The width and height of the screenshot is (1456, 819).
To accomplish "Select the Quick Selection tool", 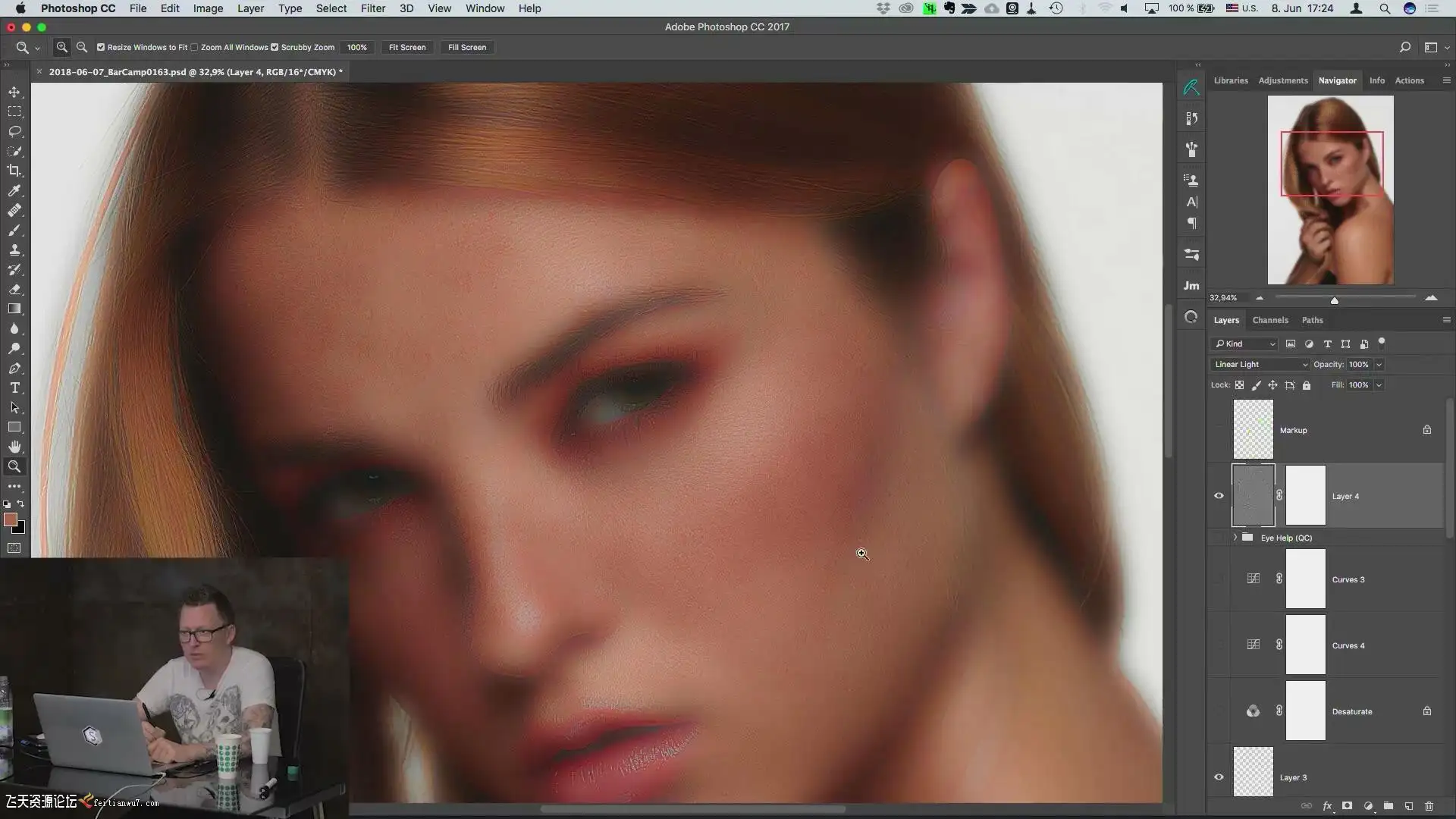I will click(14, 151).
